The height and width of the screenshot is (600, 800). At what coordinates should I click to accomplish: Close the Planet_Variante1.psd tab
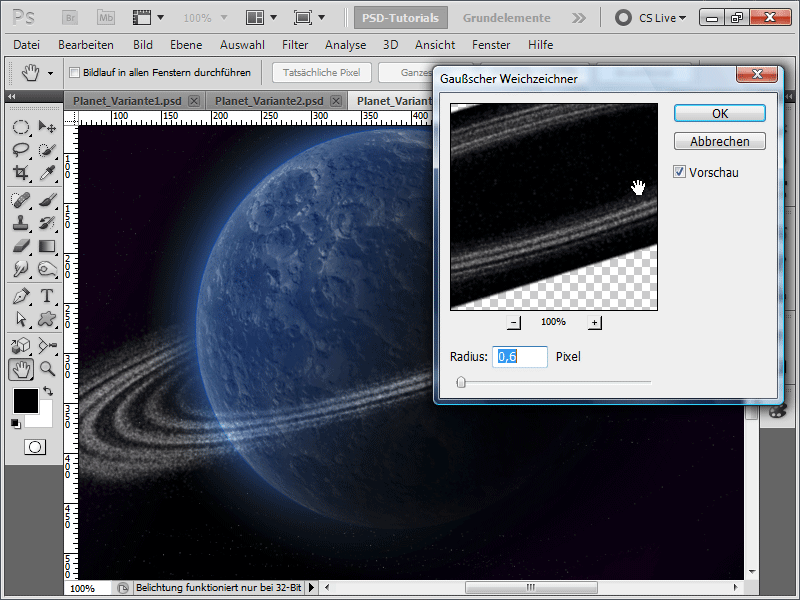(194, 101)
